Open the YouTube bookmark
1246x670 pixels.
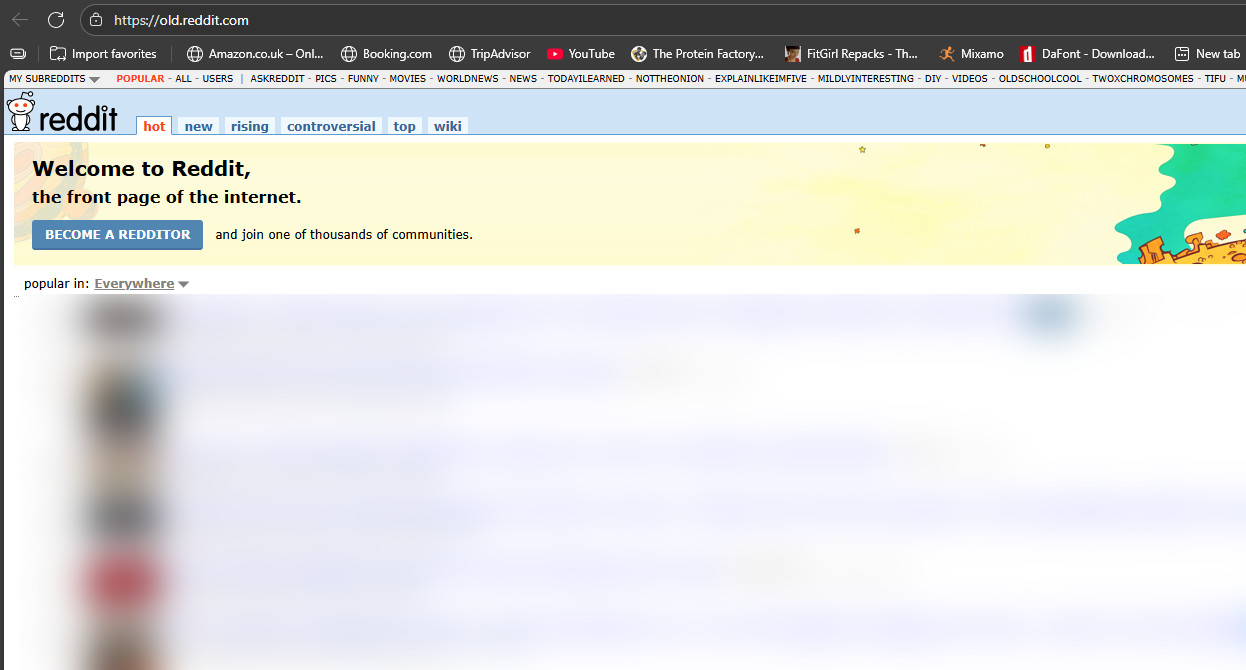tap(580, 54)
